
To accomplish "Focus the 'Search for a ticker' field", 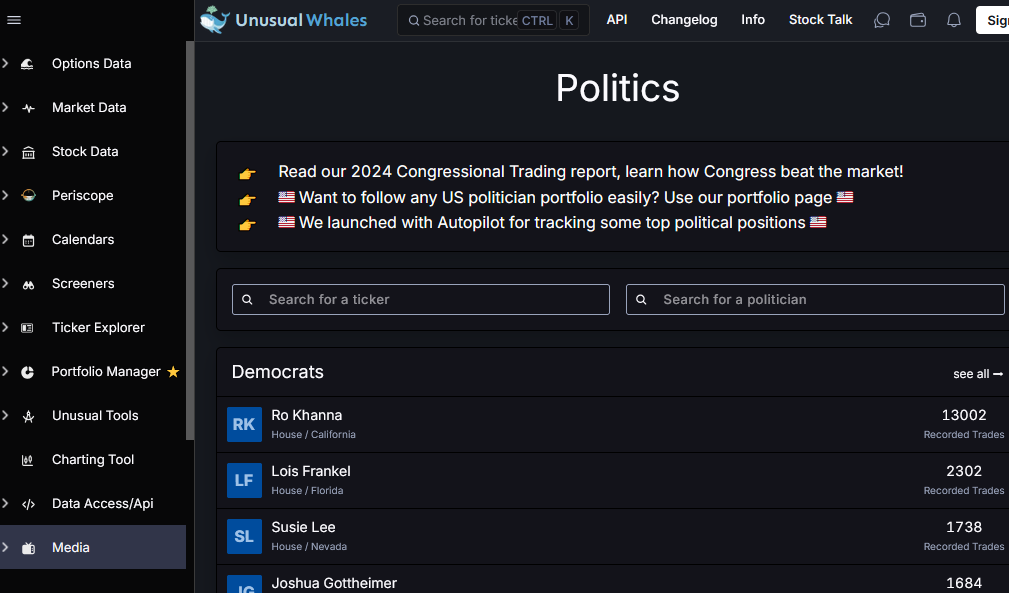I will pyautogui.click(x=421, y=300).
